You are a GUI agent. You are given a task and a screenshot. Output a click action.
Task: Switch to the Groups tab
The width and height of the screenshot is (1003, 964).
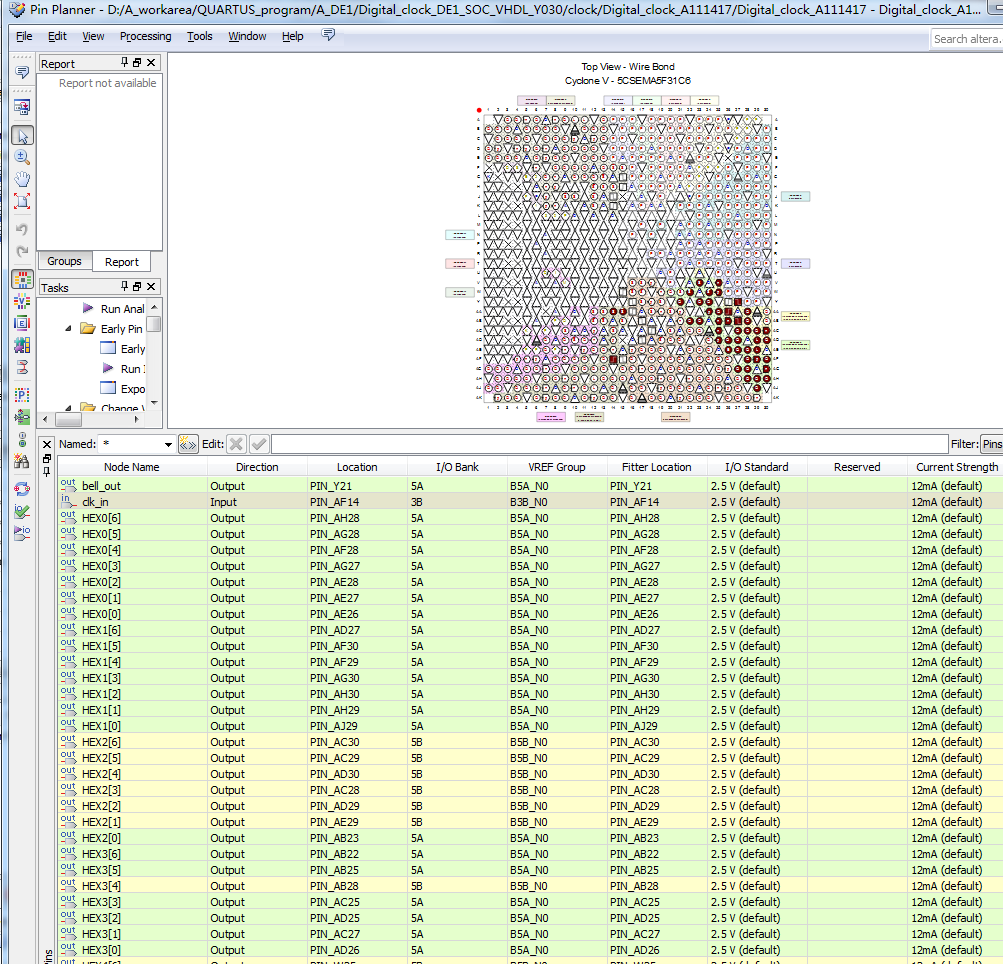[64, 261]
